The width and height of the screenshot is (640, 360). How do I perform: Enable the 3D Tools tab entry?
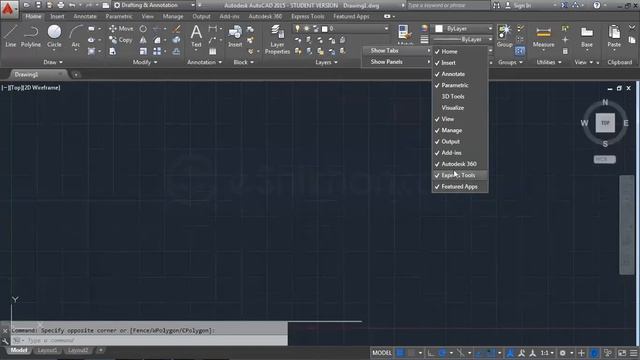460,96
